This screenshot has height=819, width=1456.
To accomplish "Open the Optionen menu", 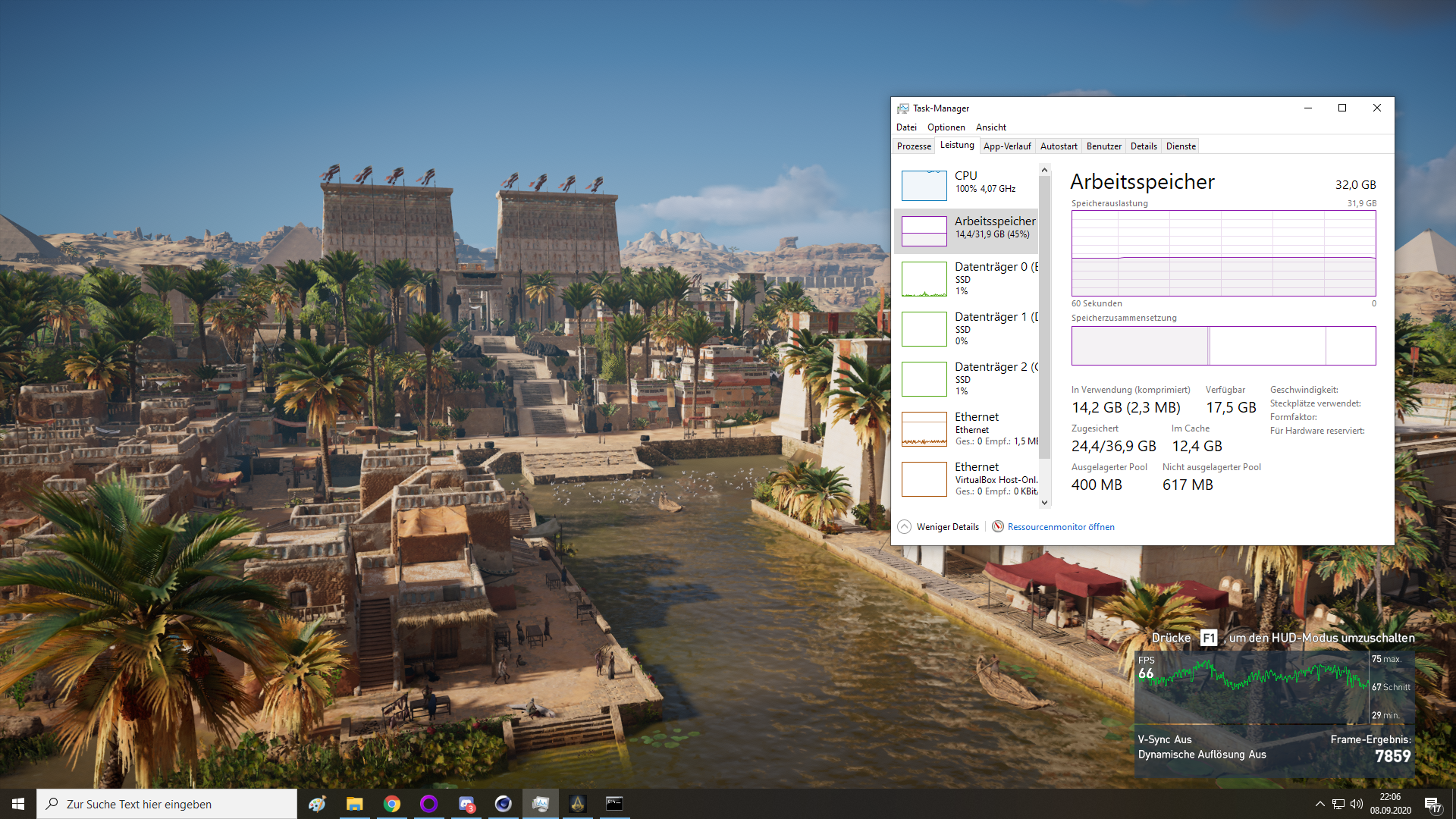I will 946,127.
